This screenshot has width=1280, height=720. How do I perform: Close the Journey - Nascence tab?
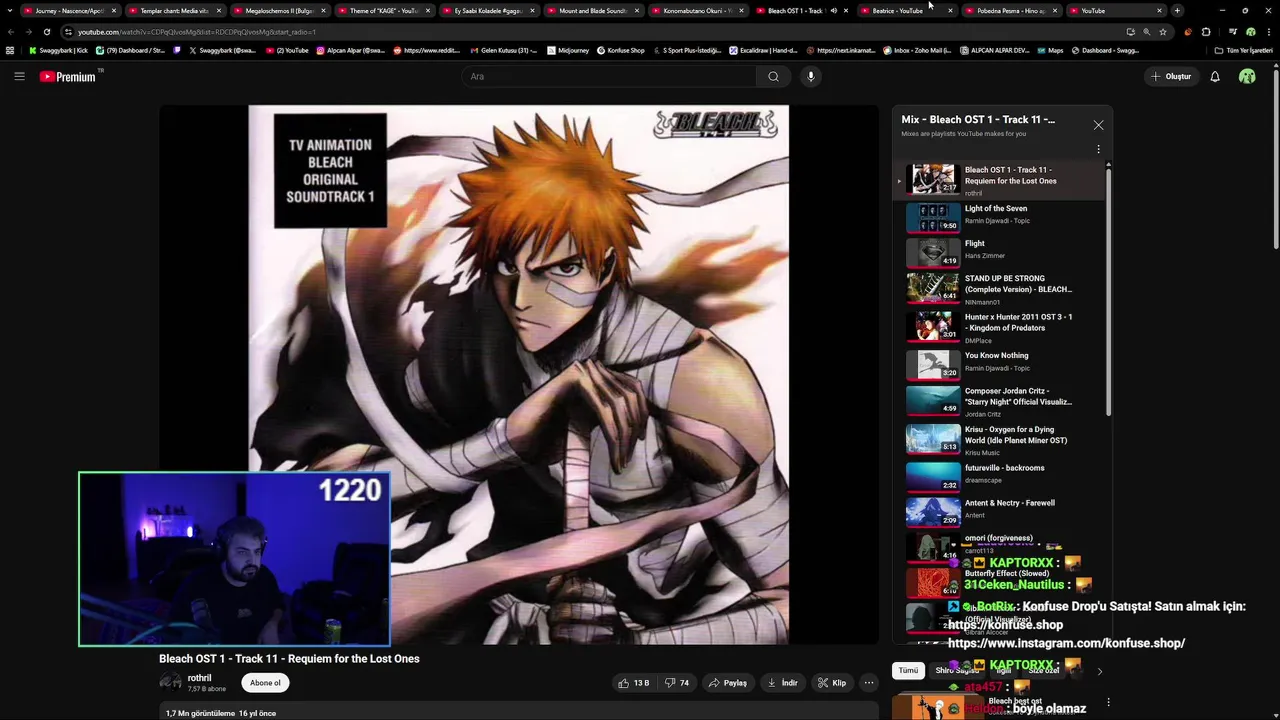(x=114, y=11)
